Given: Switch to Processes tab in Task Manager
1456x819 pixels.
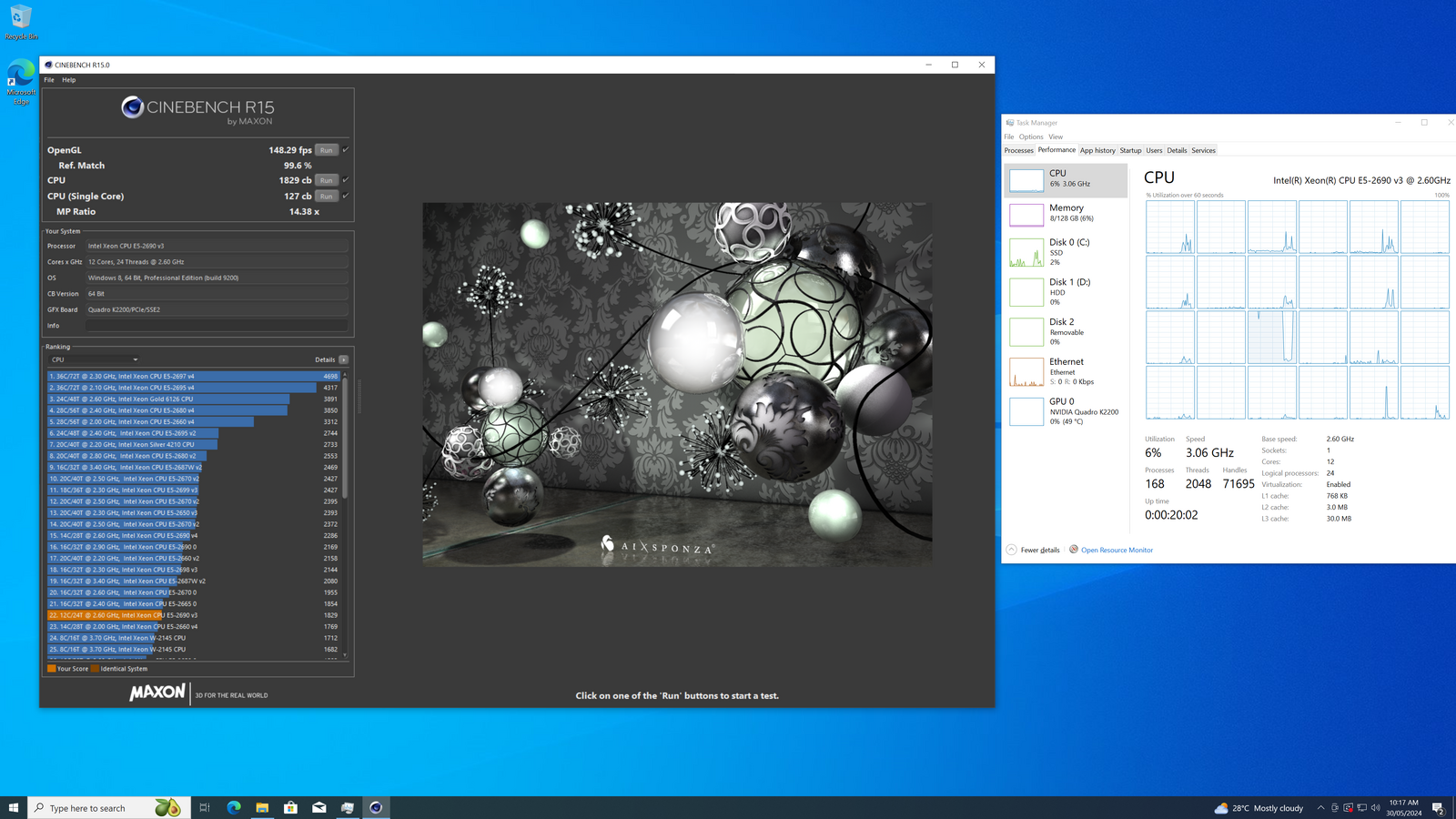Looking at the screenshot, I should (1019, 150).
